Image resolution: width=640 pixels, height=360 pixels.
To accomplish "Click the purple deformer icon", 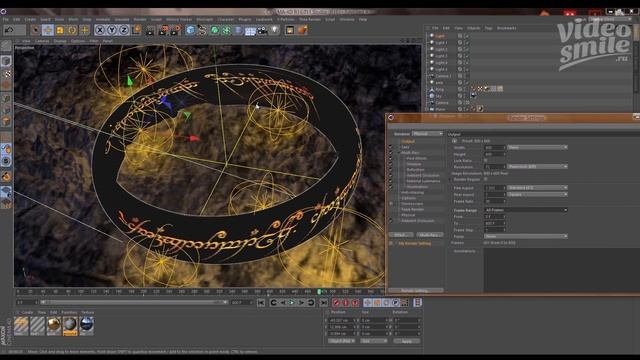I will (x=238, y=30).
